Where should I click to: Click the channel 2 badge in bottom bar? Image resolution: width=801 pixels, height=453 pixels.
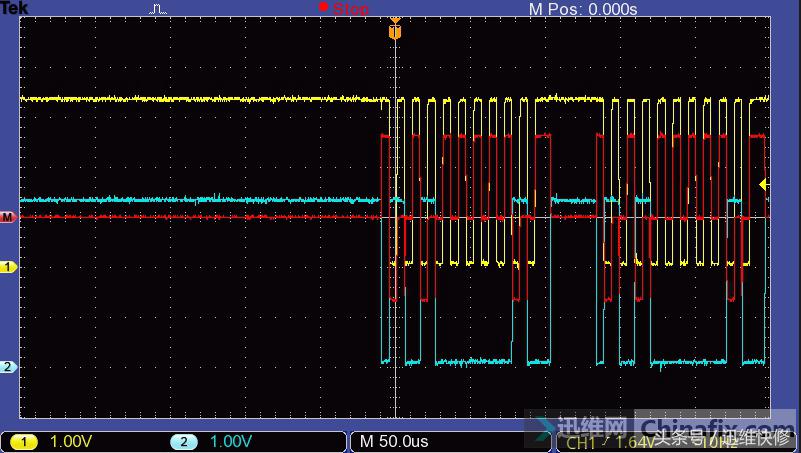[184, 441]
